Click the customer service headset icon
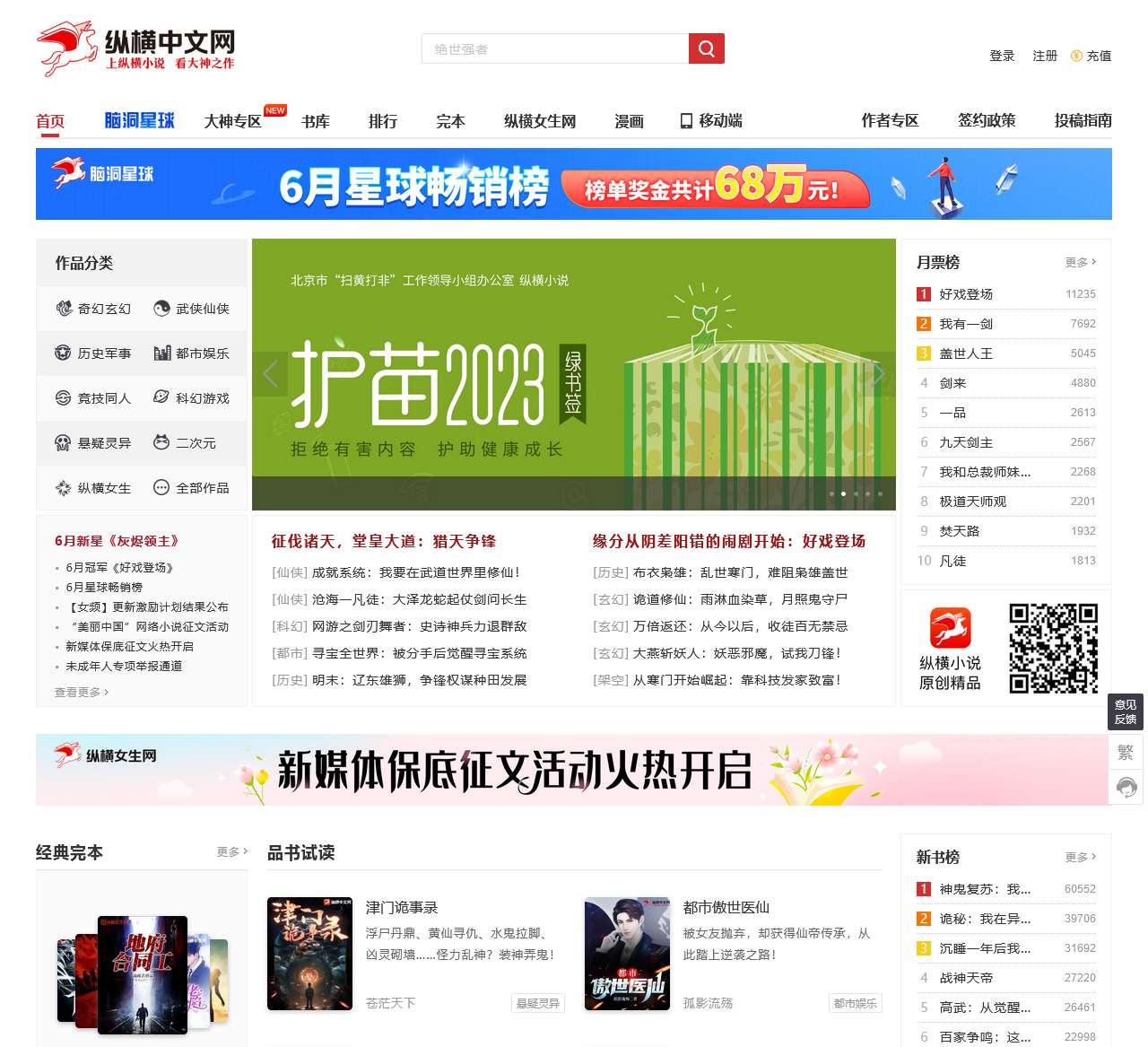1148x1047 pixels. [x=1126, y=787]
